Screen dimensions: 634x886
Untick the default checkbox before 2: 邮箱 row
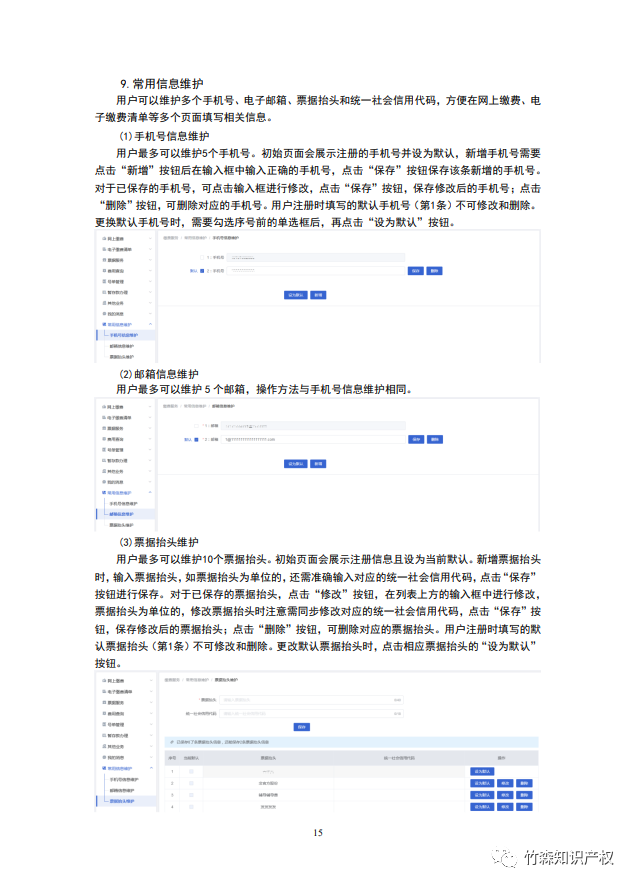click(196, 440)
